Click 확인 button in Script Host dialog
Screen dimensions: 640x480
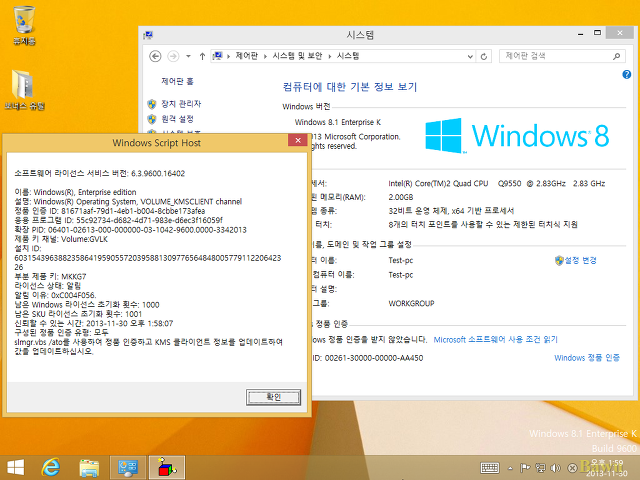click(x=273, y=397)
